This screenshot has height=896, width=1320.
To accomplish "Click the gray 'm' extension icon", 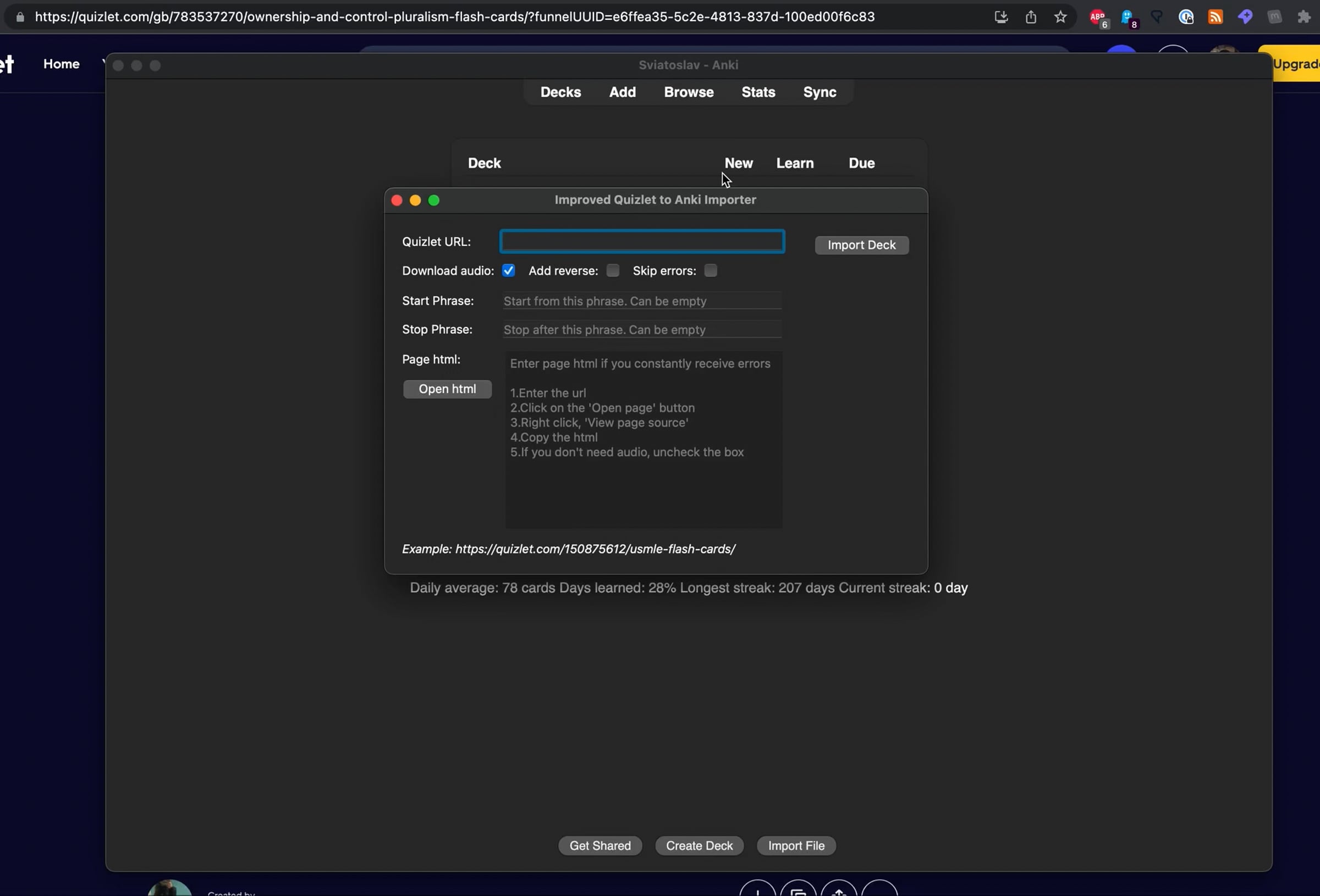I will coord(1274,17).
